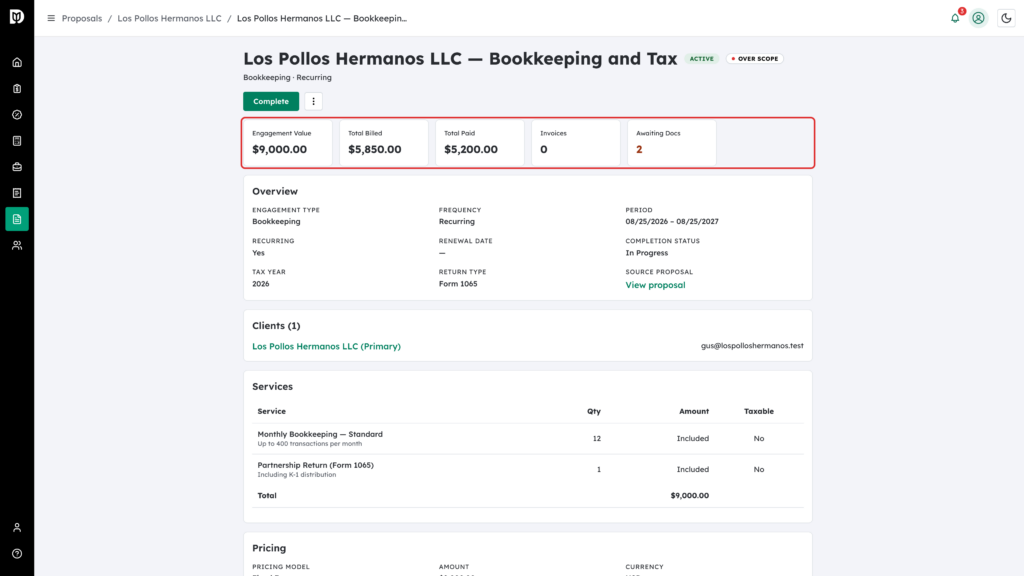Image resolution: width=1024 pixels, height=576 pixels.
Task: Open the Los Pollos Hermanos LLC breadcrumb
Action: [169, 18]
